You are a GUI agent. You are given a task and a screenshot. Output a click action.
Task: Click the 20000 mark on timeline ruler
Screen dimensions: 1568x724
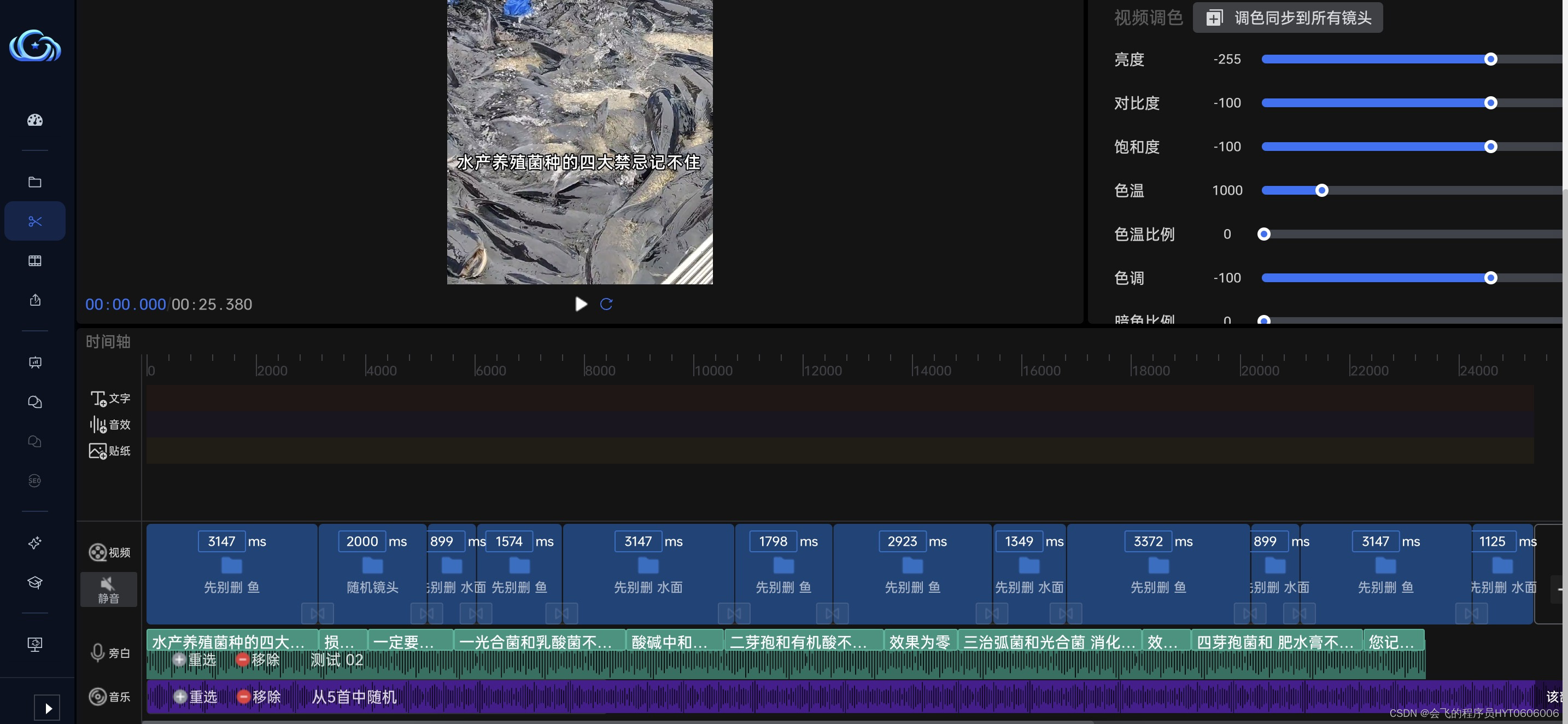[x=1260, y=370]
